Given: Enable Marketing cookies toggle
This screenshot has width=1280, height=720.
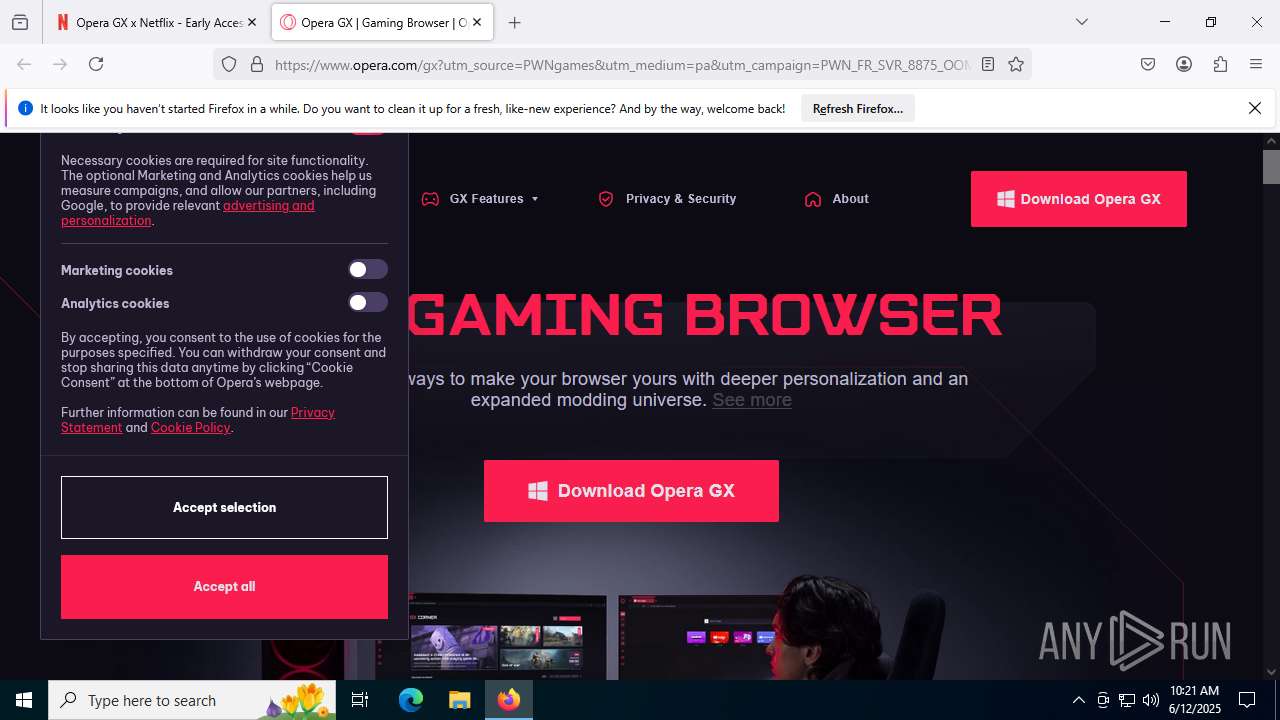Looking at the screenshot, I should (367, 269).
